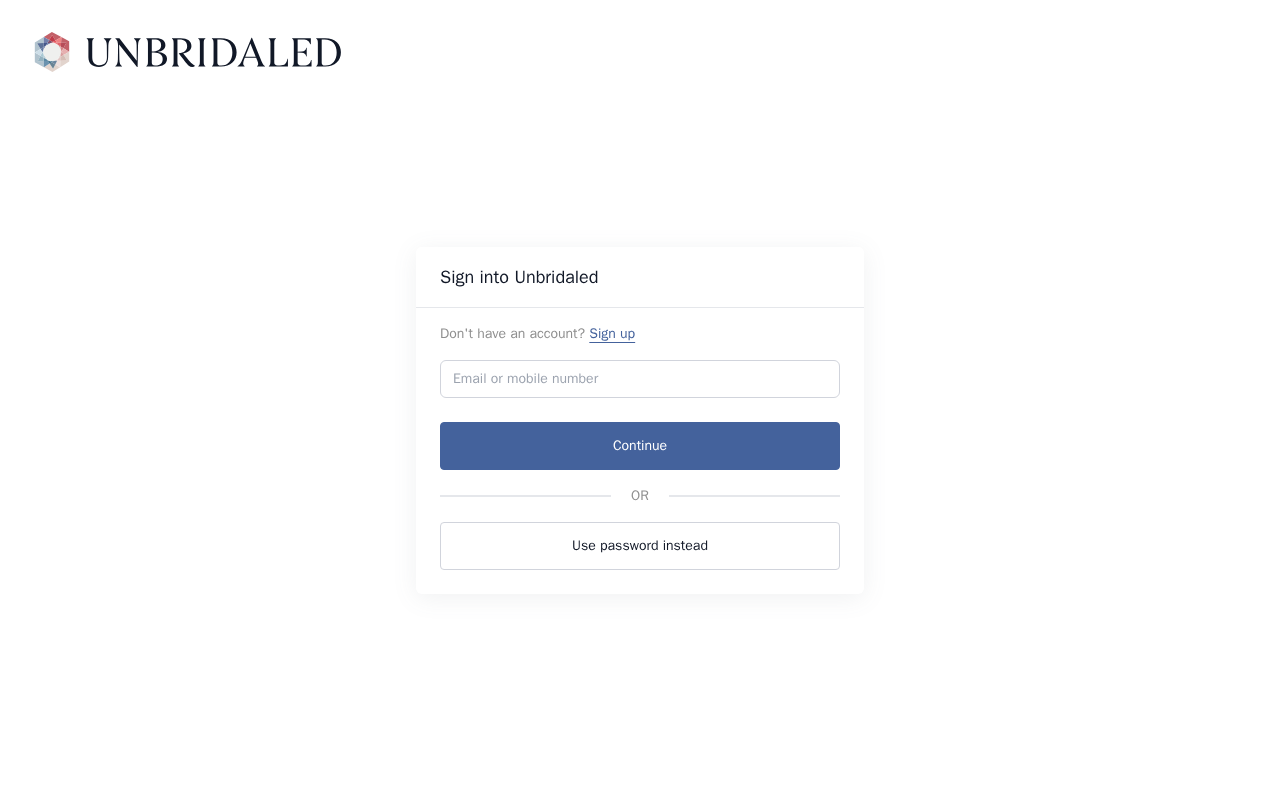Create an account using Sign up
The image size is (1280, 800).
click(x=612, y=334)
